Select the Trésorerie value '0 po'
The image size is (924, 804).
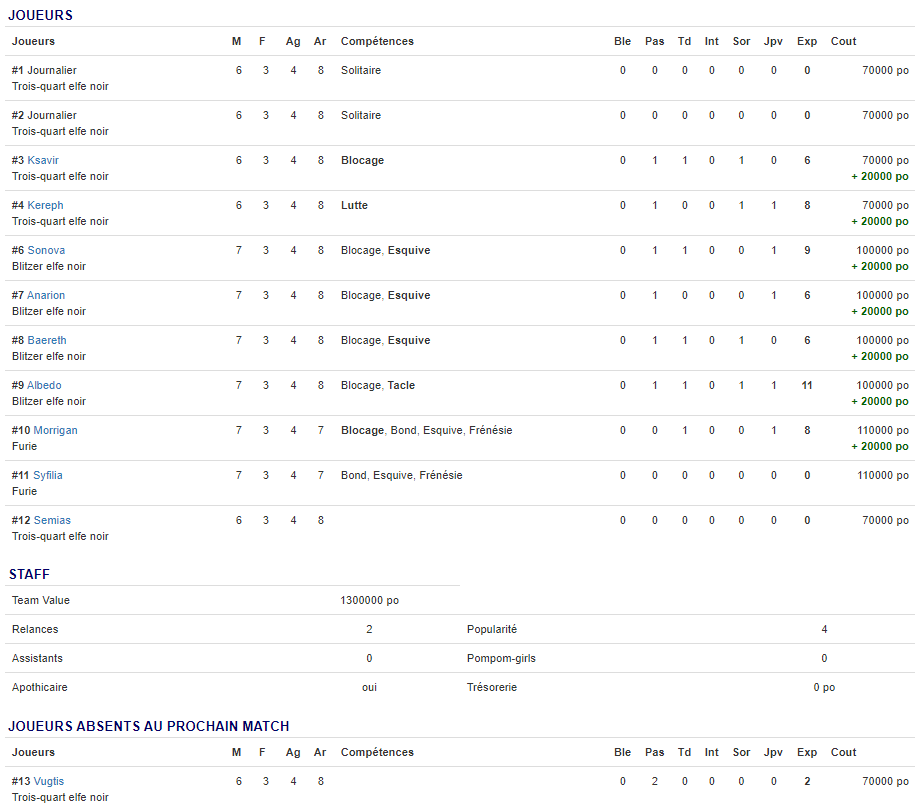(824, 688)
